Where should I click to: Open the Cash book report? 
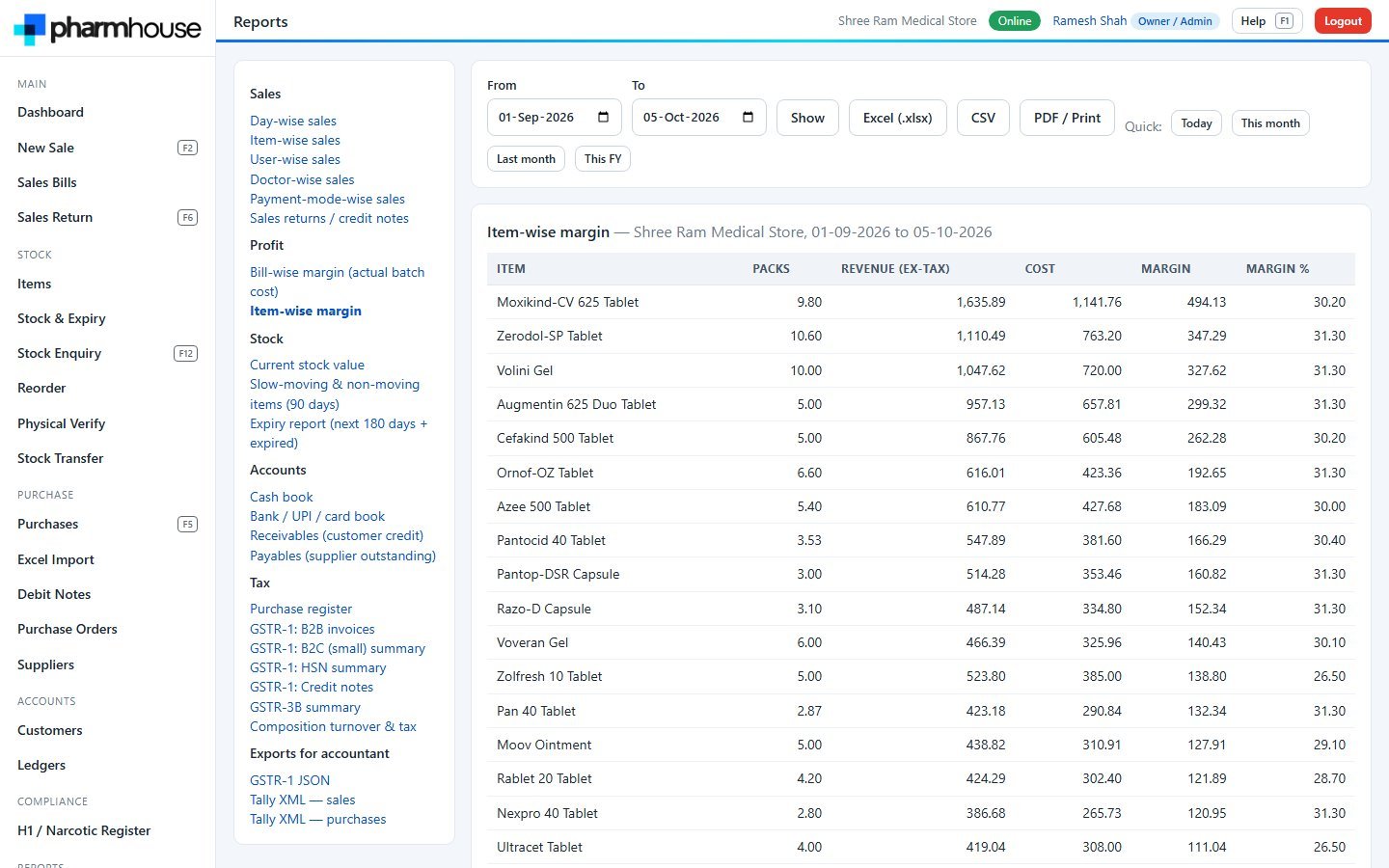point(281,497)
